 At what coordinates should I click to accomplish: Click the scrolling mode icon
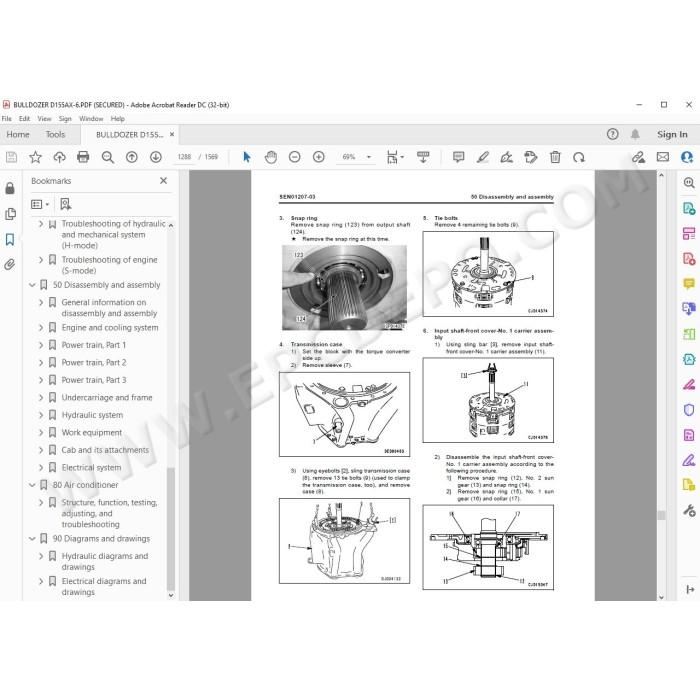click(423, 157)
